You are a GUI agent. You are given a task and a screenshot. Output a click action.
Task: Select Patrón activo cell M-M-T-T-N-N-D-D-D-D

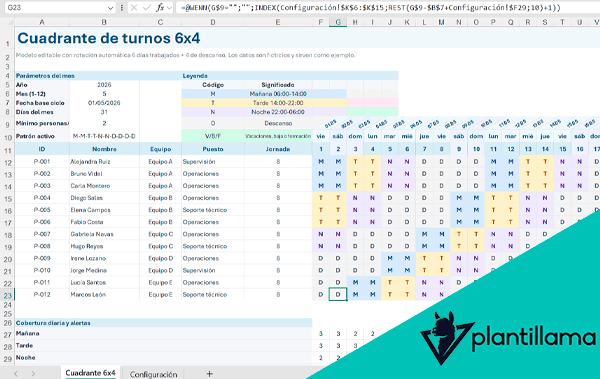pos(104,136)
